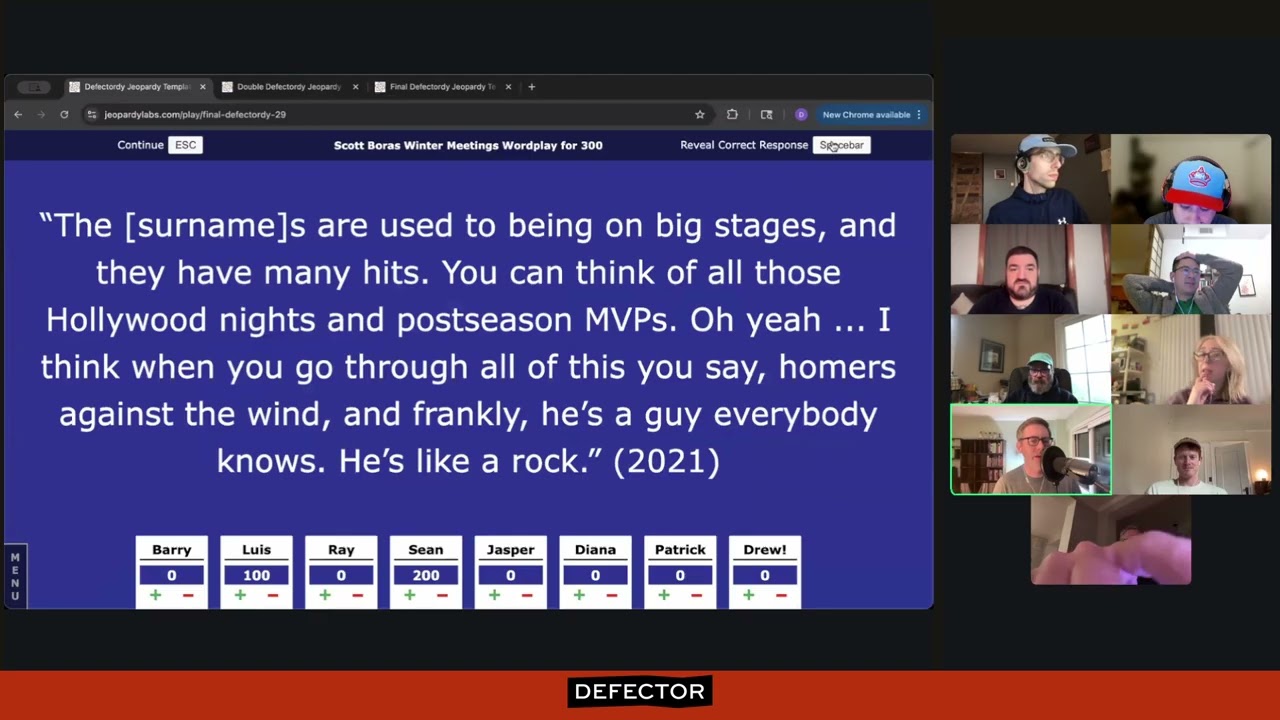This screenshot has width=1280, height=720.
Task: Click Reveal Correct Response label
Action: [x=744, y=145]
